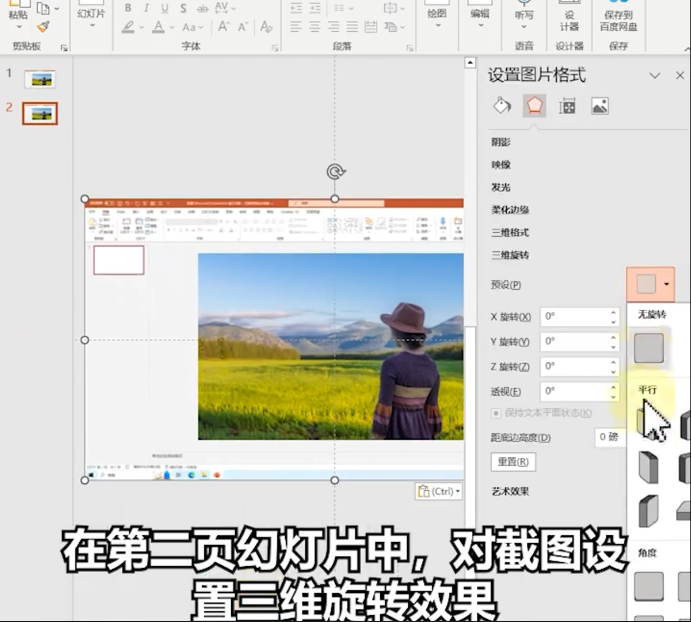Click the font color A icon

pyautogui.click(x=158, y=27)
